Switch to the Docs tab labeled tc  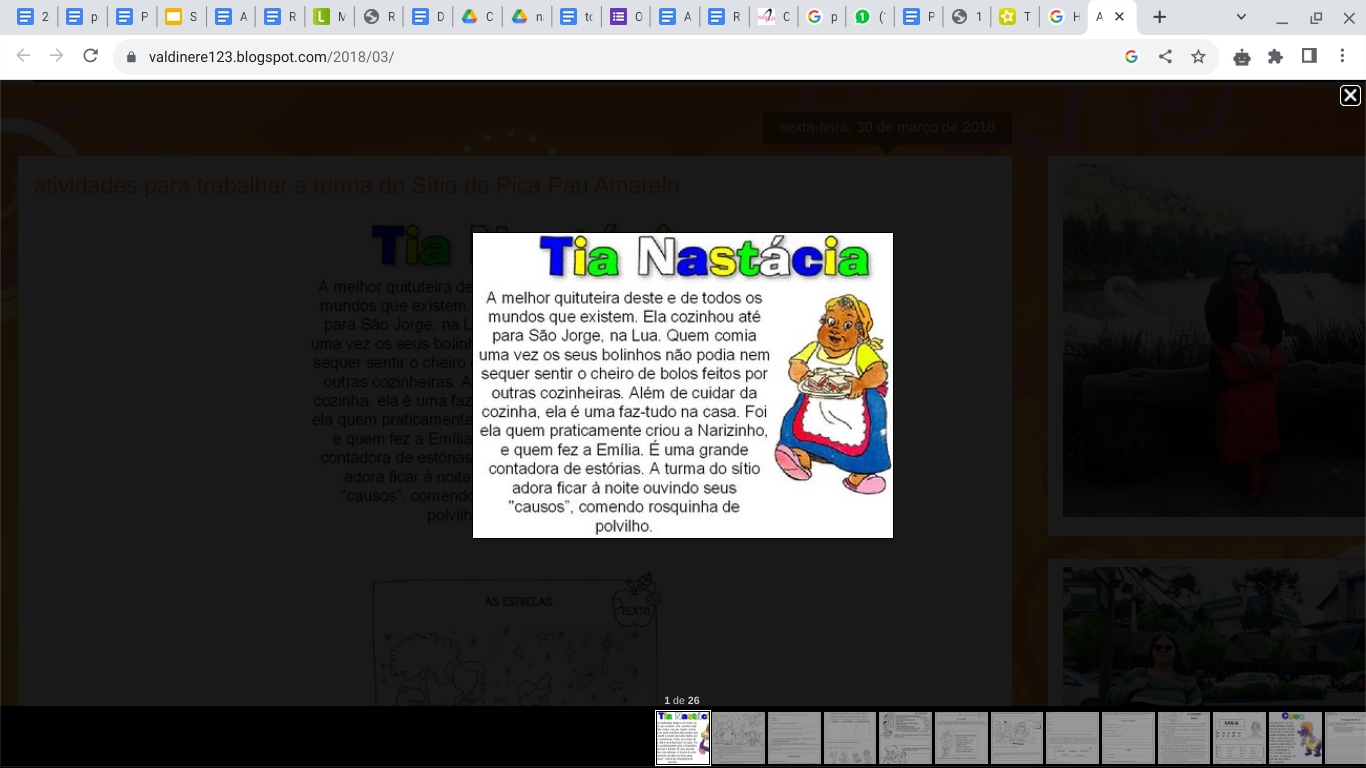click(576, 17)
